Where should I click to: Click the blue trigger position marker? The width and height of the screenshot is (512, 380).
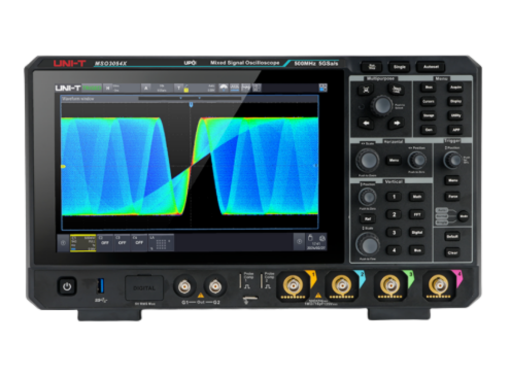[191, 105]
